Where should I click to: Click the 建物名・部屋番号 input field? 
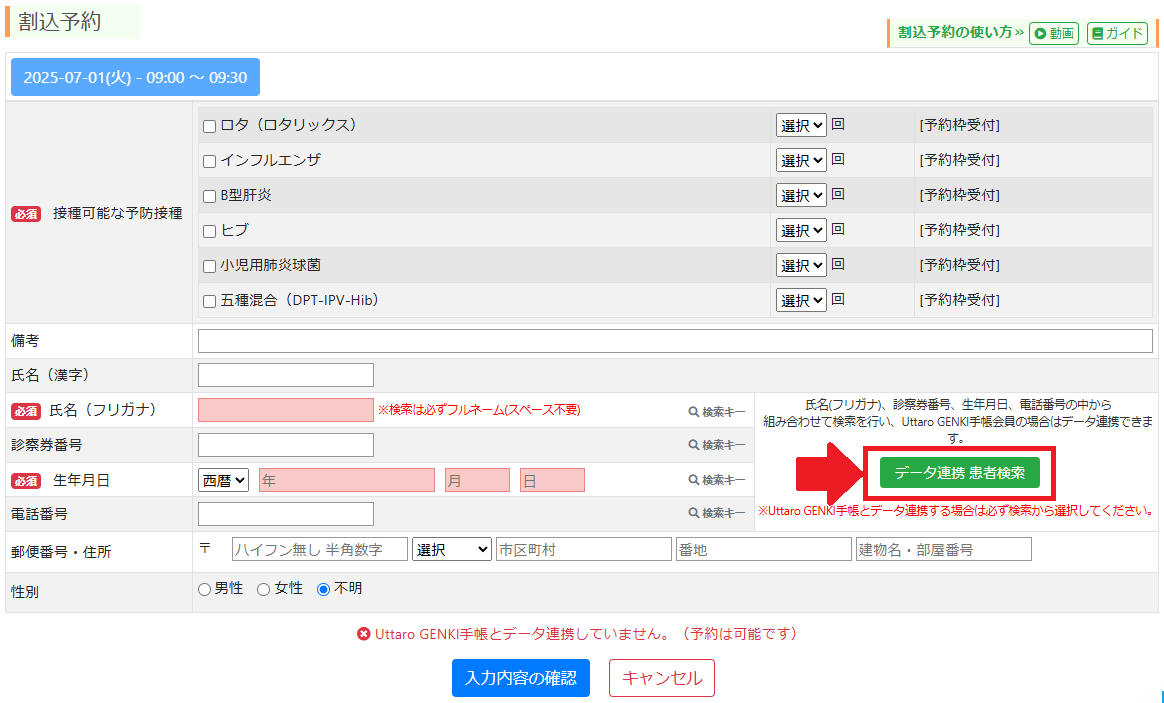point(944,549)
